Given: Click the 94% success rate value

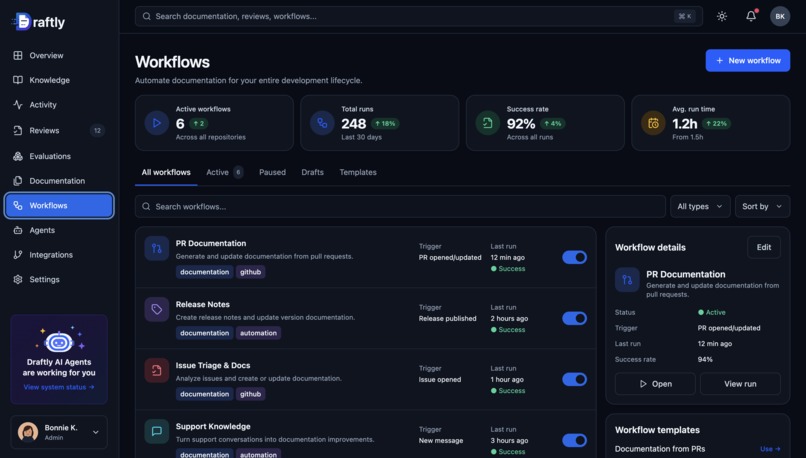Looking at the screenshot, I should point(705,359).
